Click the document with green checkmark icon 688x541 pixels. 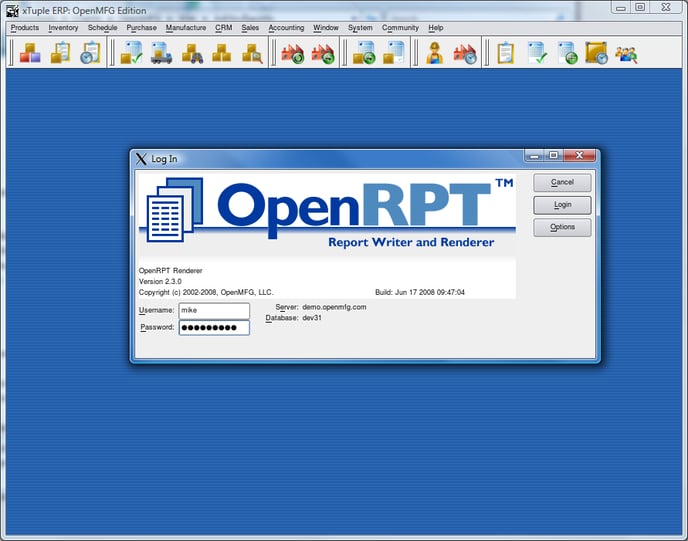coord(537,53)
